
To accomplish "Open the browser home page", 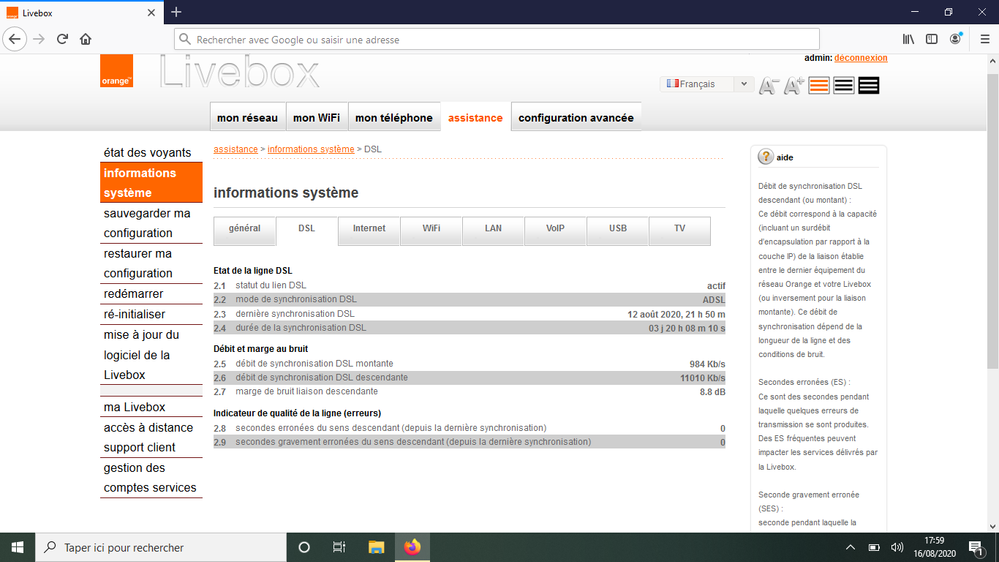I will [85, 39].
